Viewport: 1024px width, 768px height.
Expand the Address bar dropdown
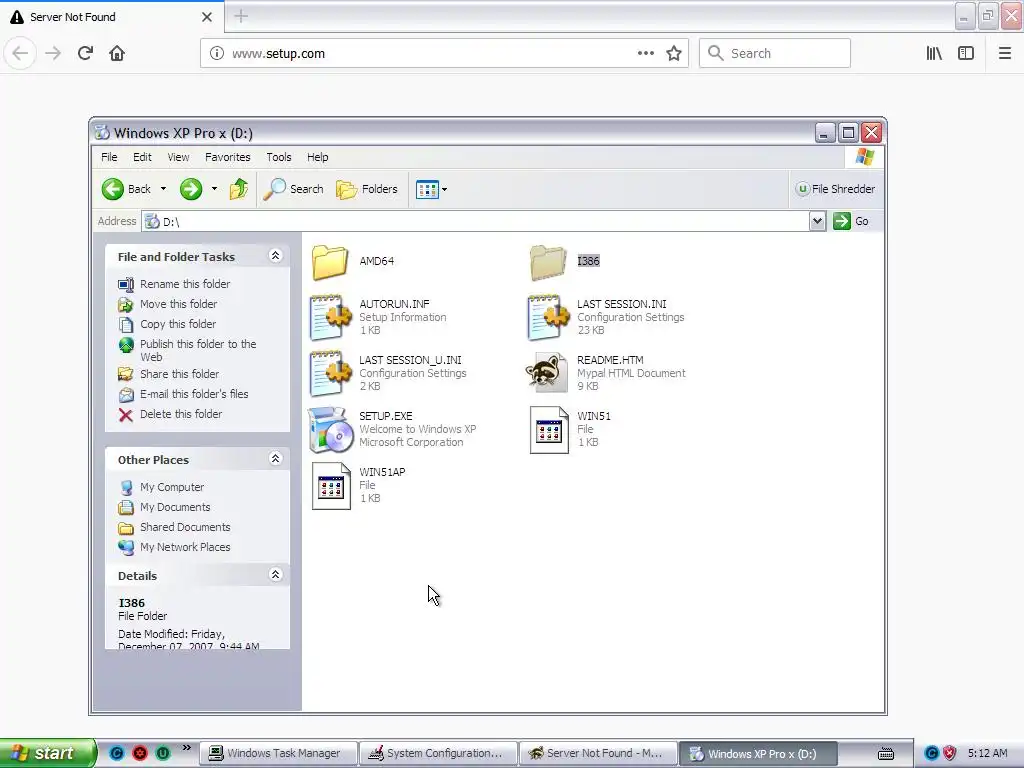point(817,221)
